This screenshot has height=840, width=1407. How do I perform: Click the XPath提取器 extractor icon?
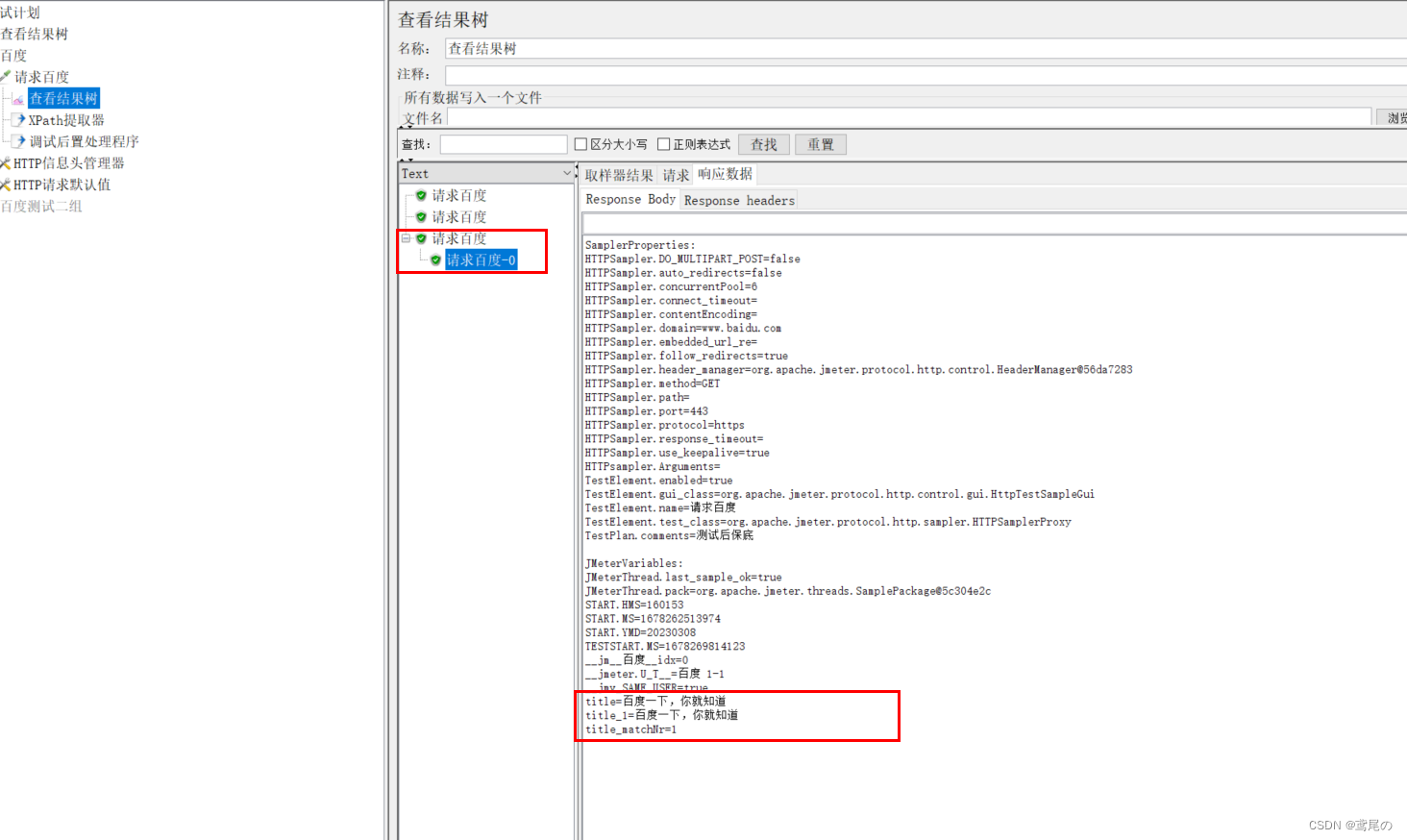click(18, 120)
